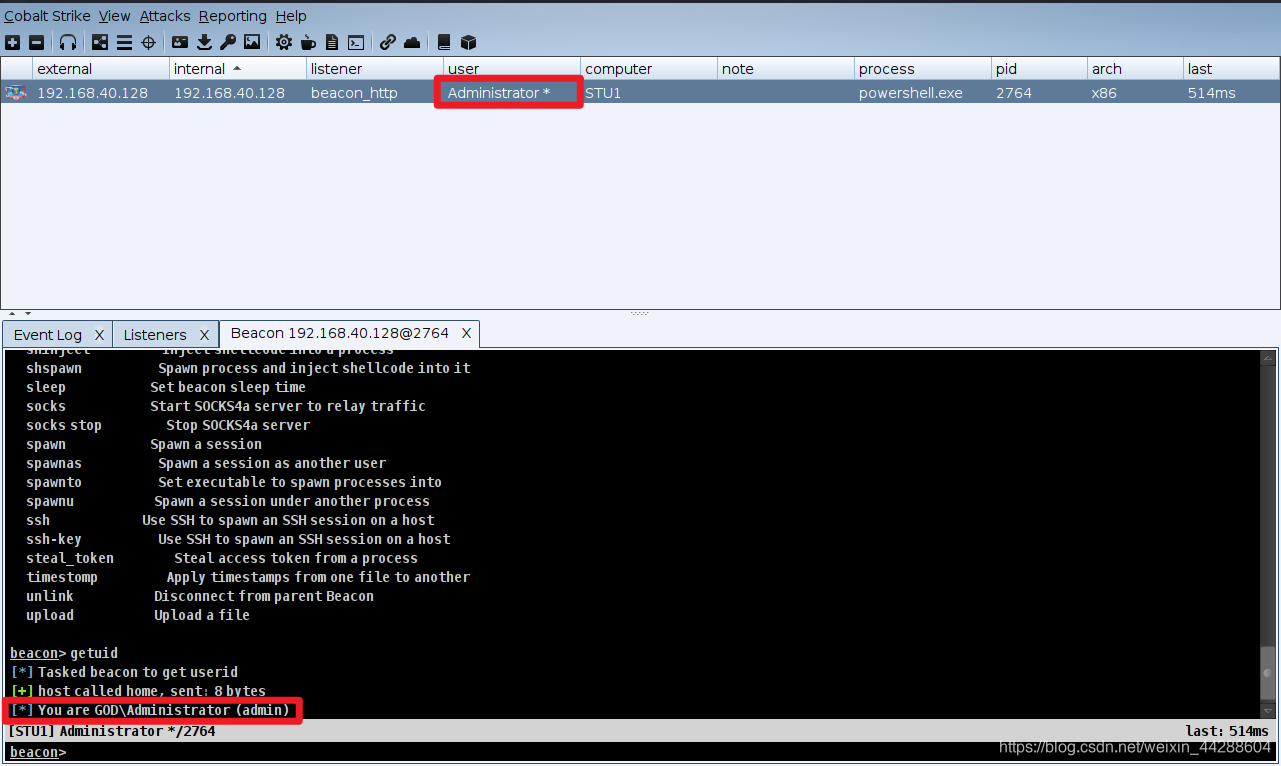Close the Event Log tab
This screenshot has height=766, width=1281.
click(100, 334)
